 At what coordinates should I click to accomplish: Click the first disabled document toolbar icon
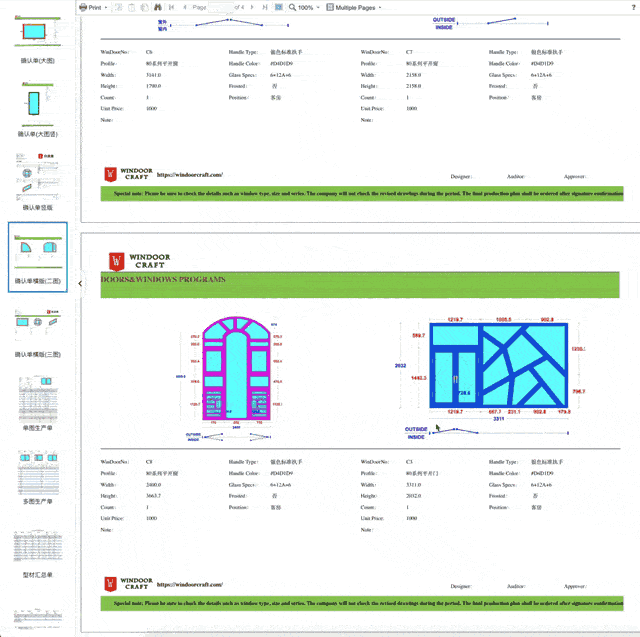tap(119, 7)
